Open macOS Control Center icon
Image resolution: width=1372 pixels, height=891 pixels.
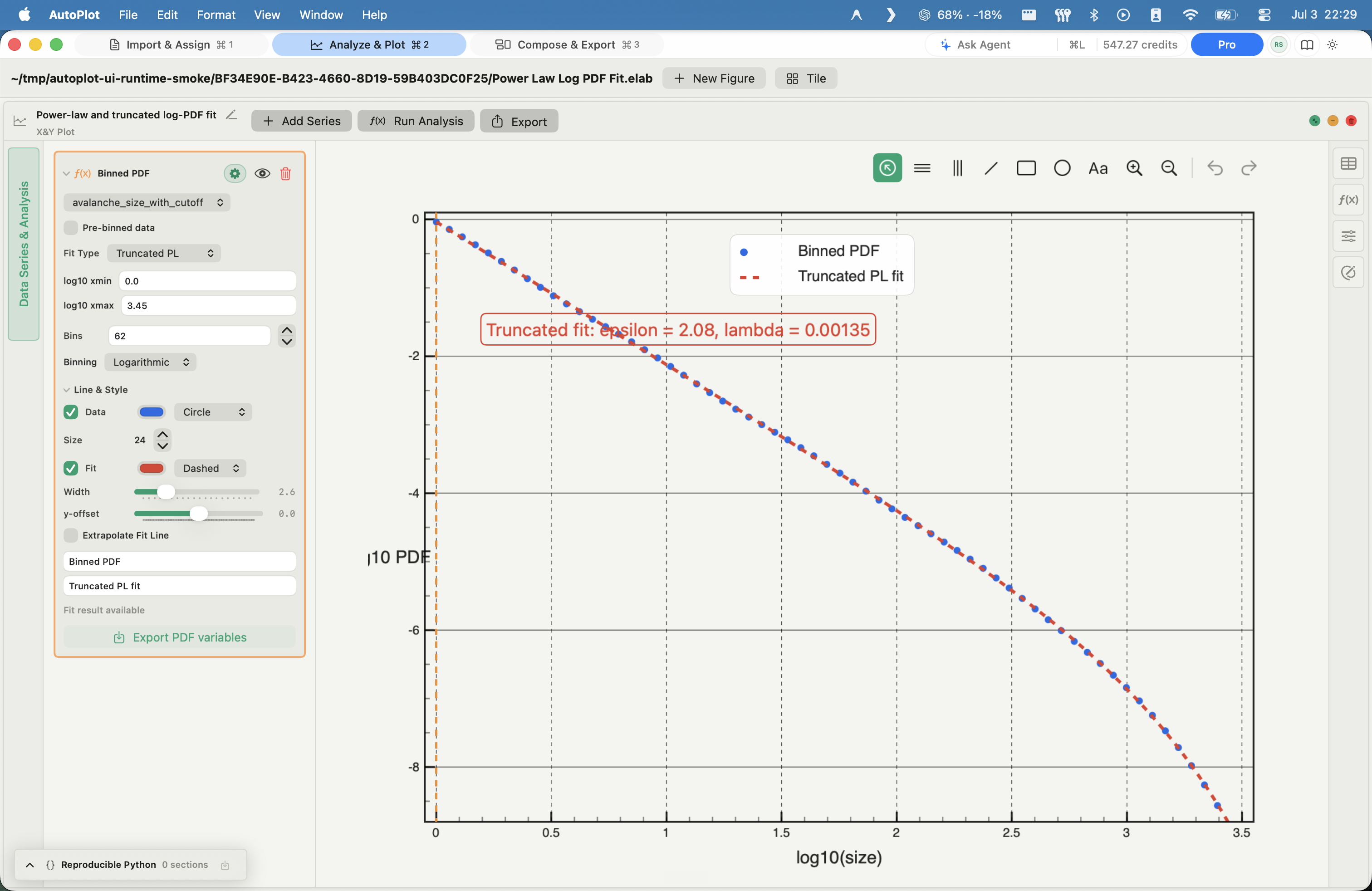click(1264, 15)
